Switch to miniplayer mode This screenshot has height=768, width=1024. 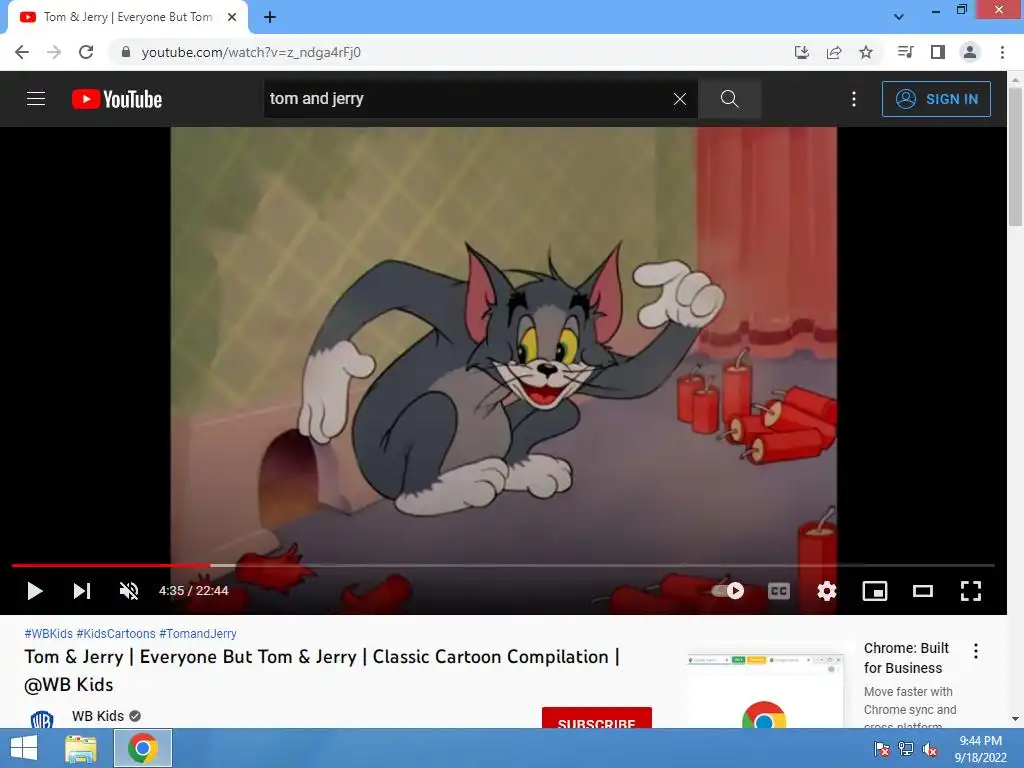tap(874, 591)
